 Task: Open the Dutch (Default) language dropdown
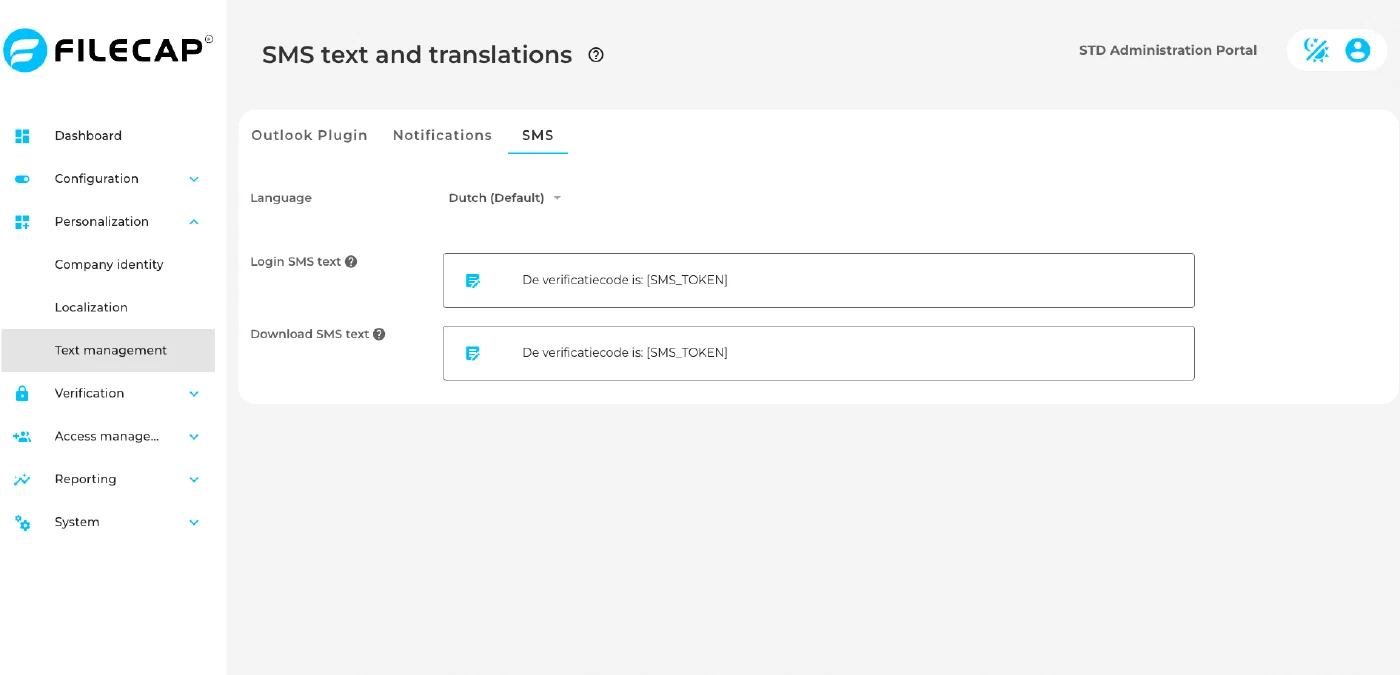[x=505, y=198]
